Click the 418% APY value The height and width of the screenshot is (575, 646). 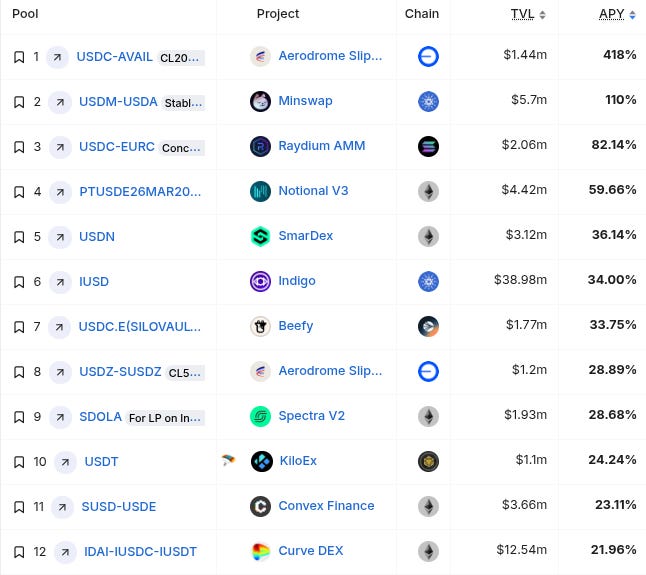click(x=620, y=54)
